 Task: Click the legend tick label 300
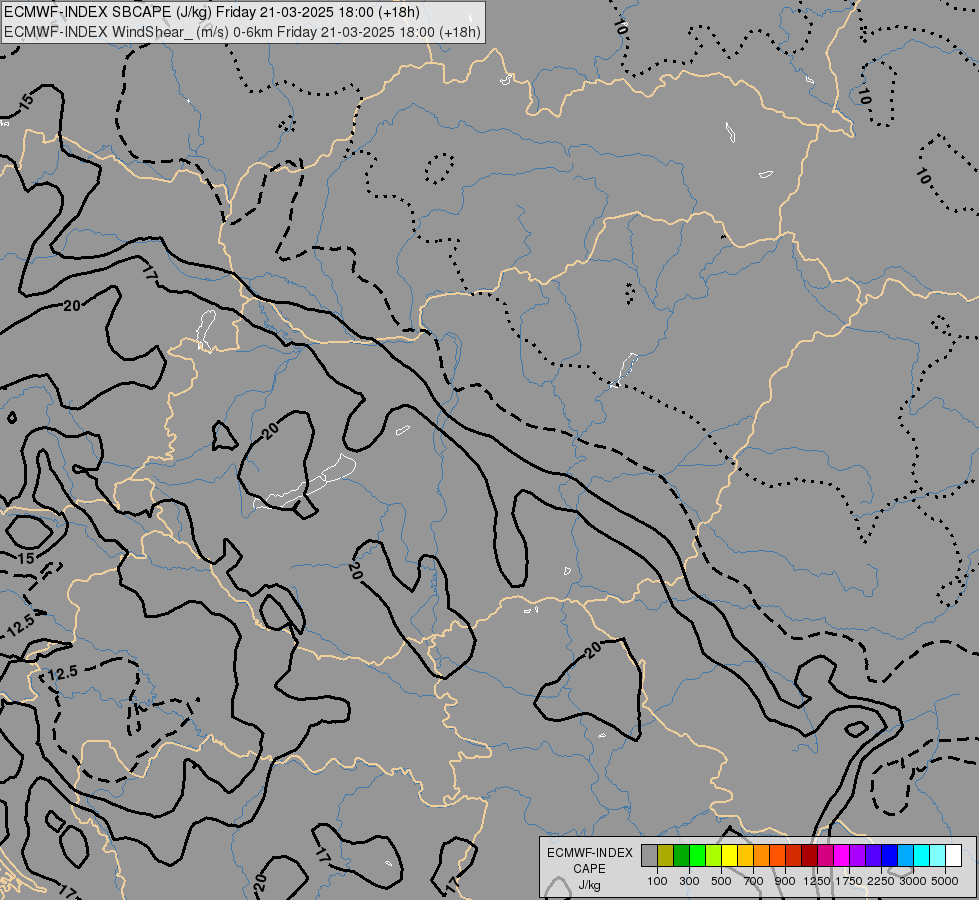(689, 881)
